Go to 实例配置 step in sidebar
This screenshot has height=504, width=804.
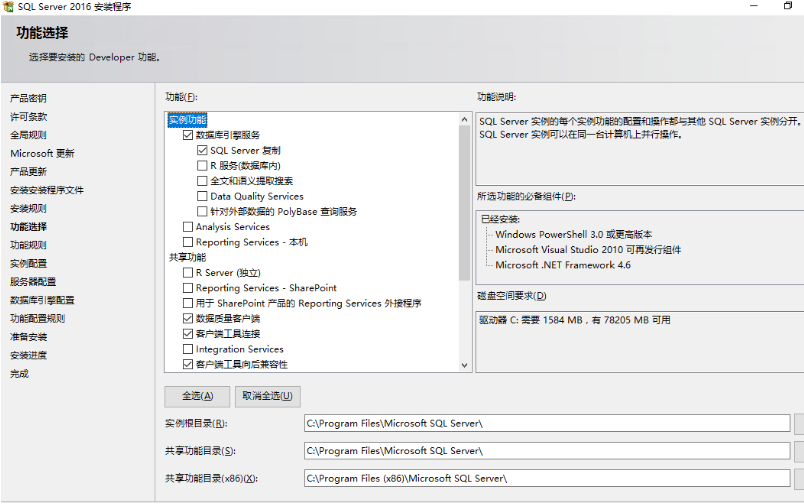click(28, 264)
